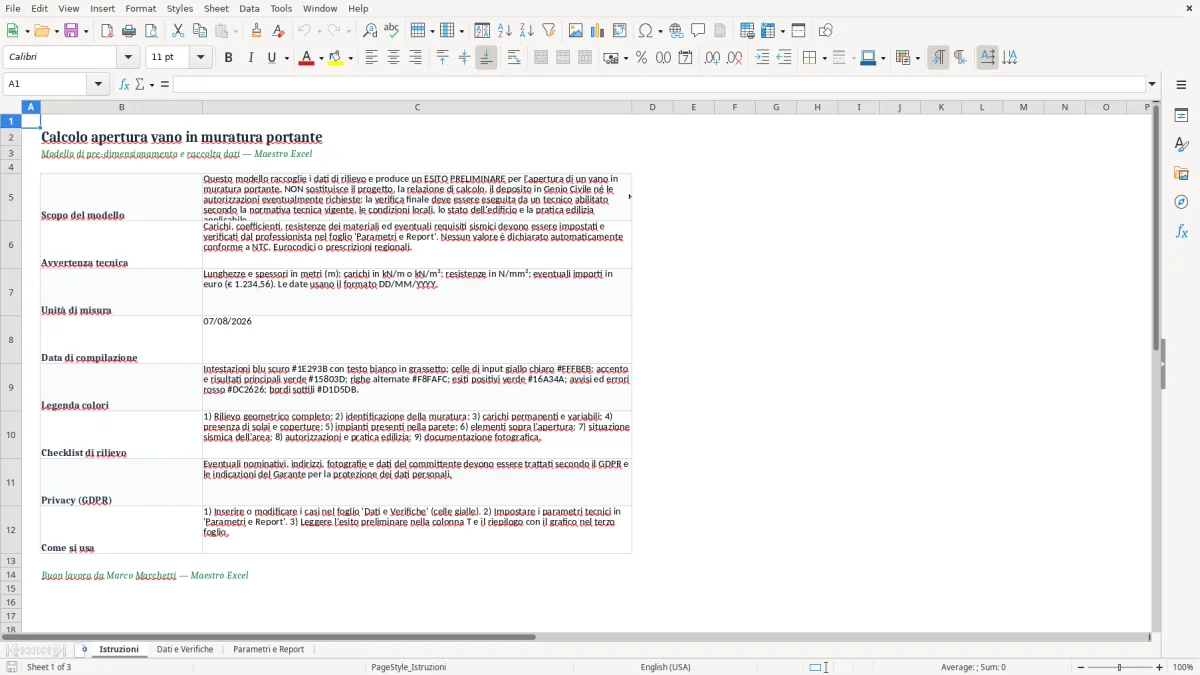Click the Merge and Center cells icon
The height and width of the screenshot is (675, 1200).
coord(541,58)
